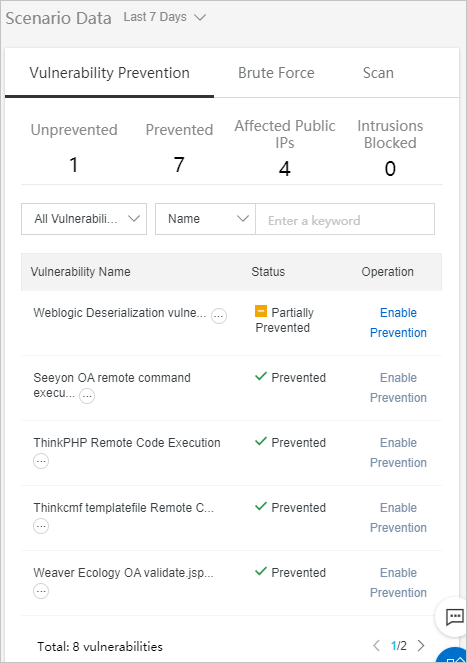Open ellipsis under Thinkcmf templatefile row

tap(41, 526)
